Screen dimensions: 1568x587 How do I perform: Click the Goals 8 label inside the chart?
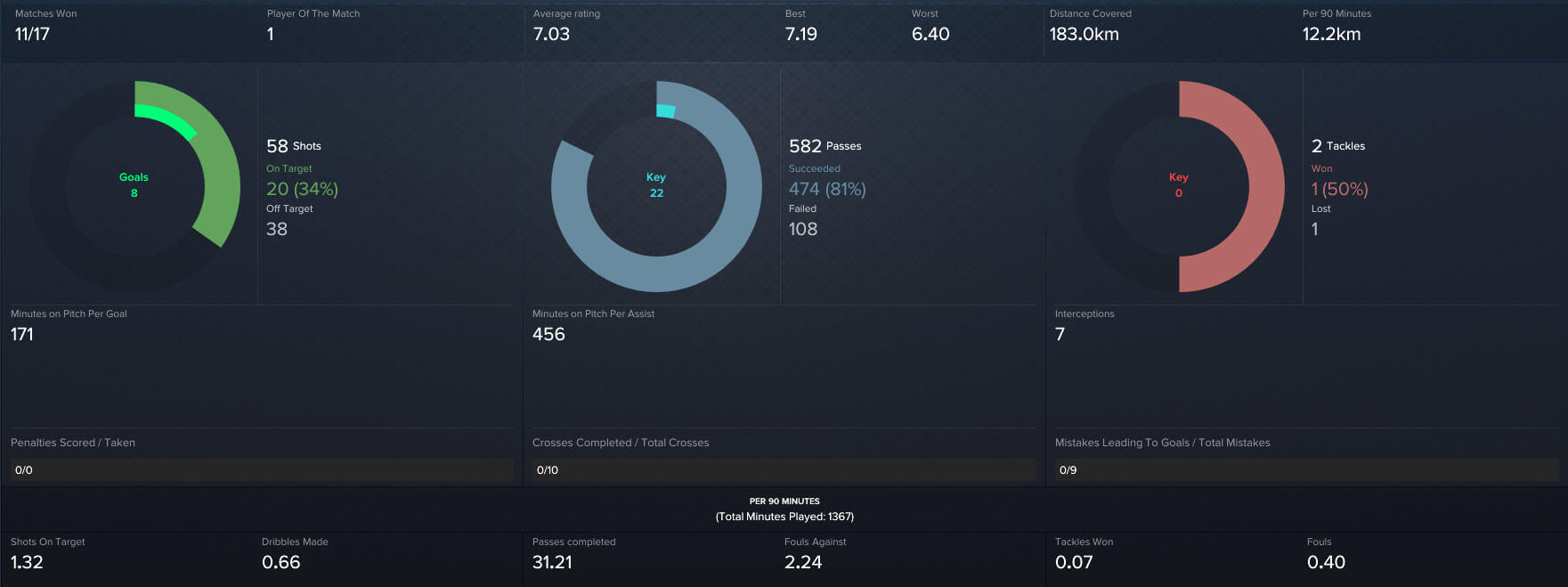(x=134, y=184)
